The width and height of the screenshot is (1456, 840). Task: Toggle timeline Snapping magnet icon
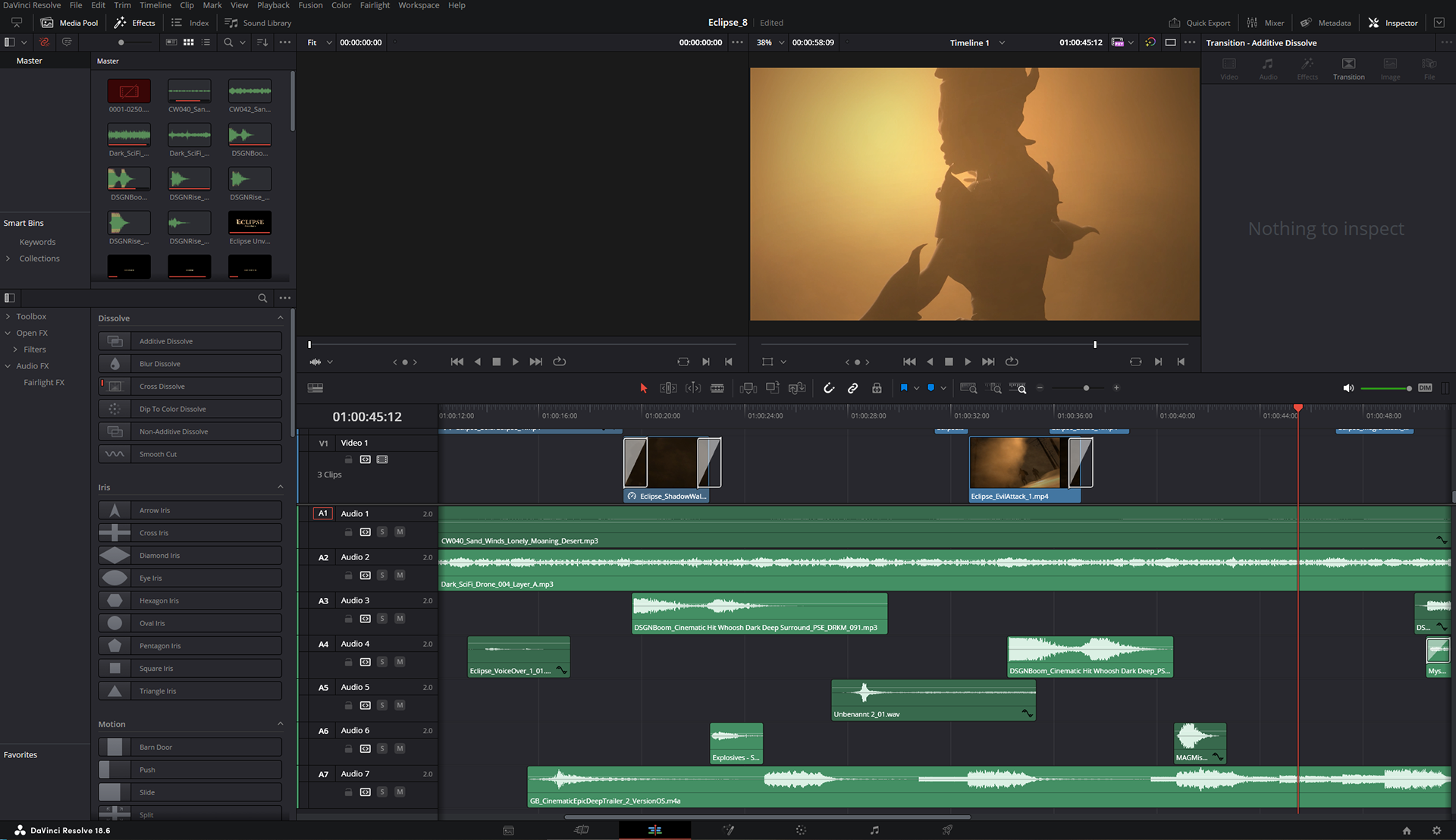[x=829, y=388]
